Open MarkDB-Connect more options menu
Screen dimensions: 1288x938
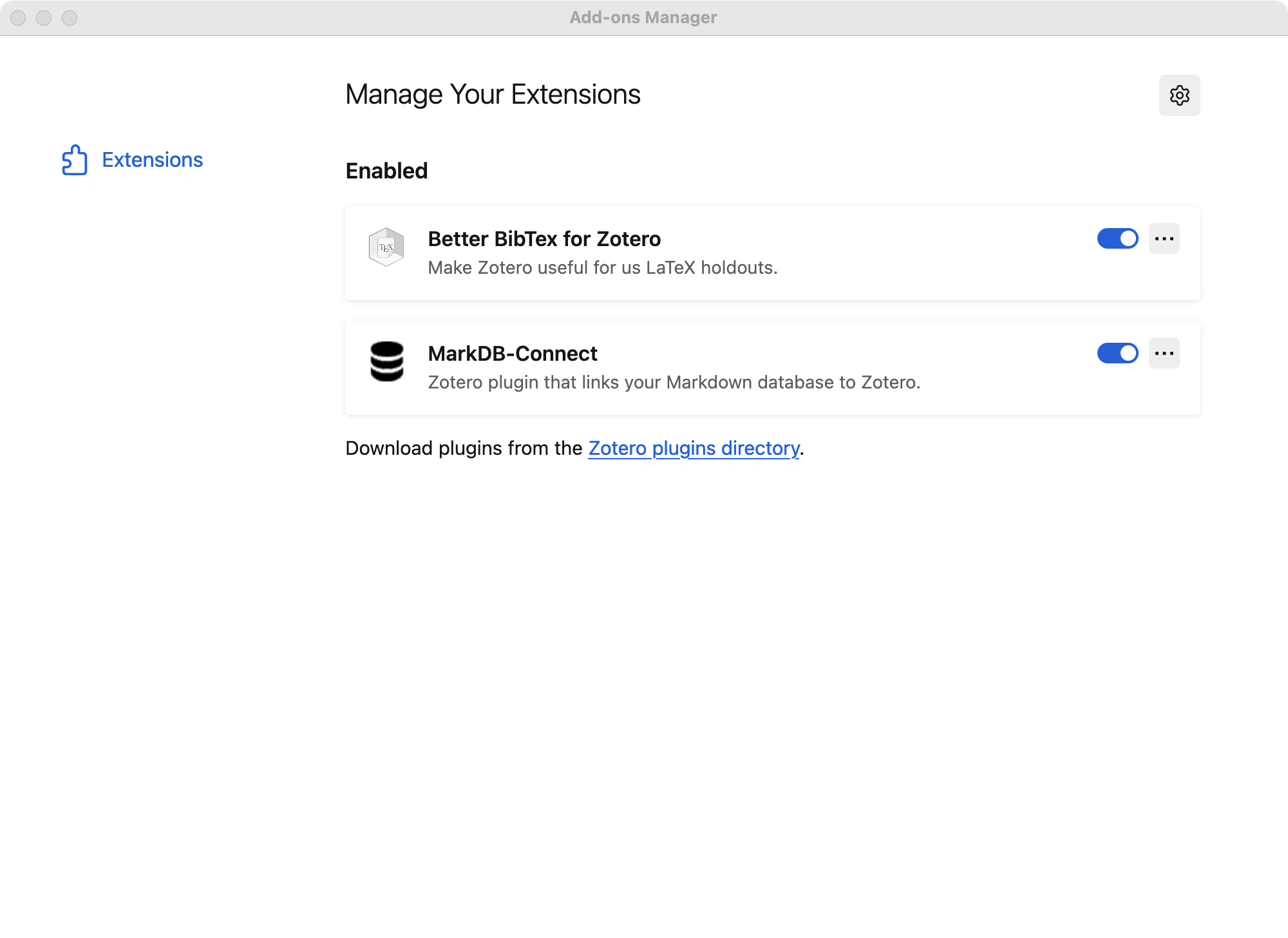pos(1164,353)
